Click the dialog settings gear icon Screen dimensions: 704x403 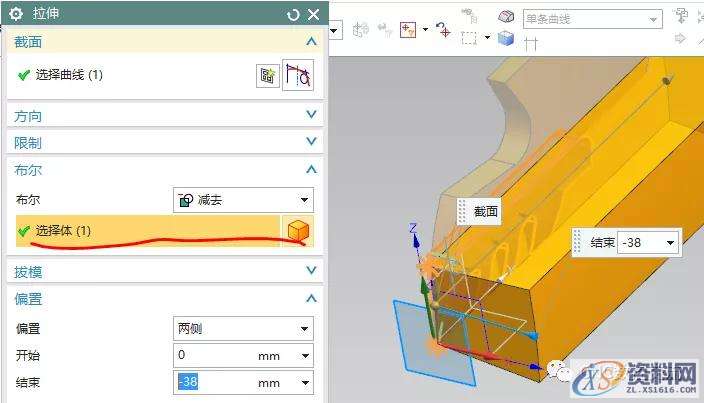[x=16, y=15]
